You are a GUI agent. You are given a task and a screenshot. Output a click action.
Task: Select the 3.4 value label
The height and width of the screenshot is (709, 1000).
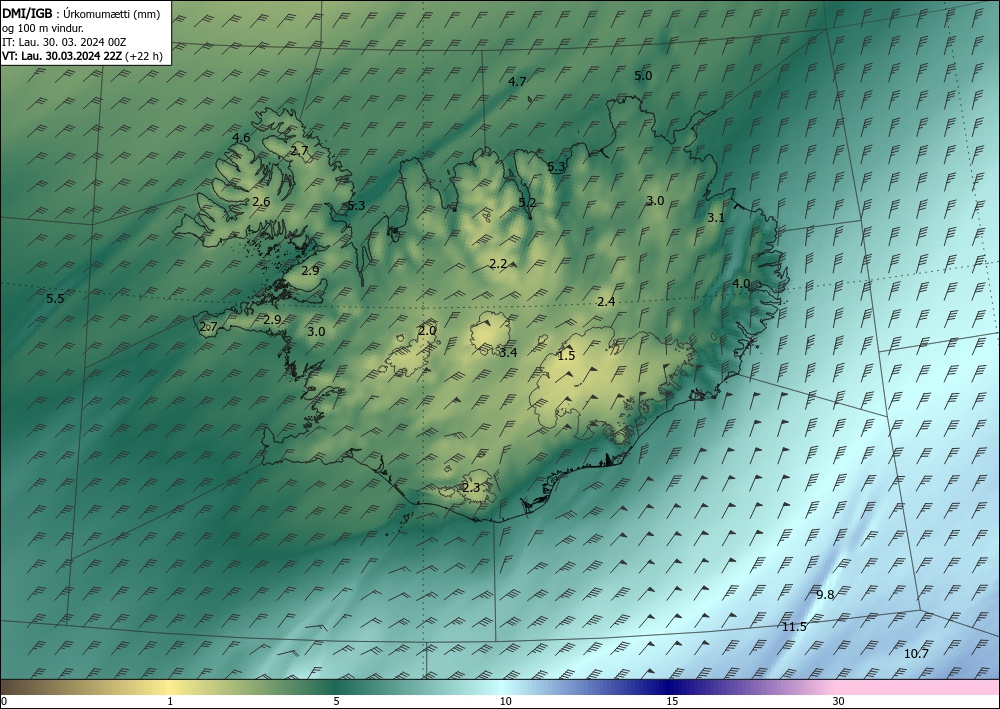click(x=508, y=353)
